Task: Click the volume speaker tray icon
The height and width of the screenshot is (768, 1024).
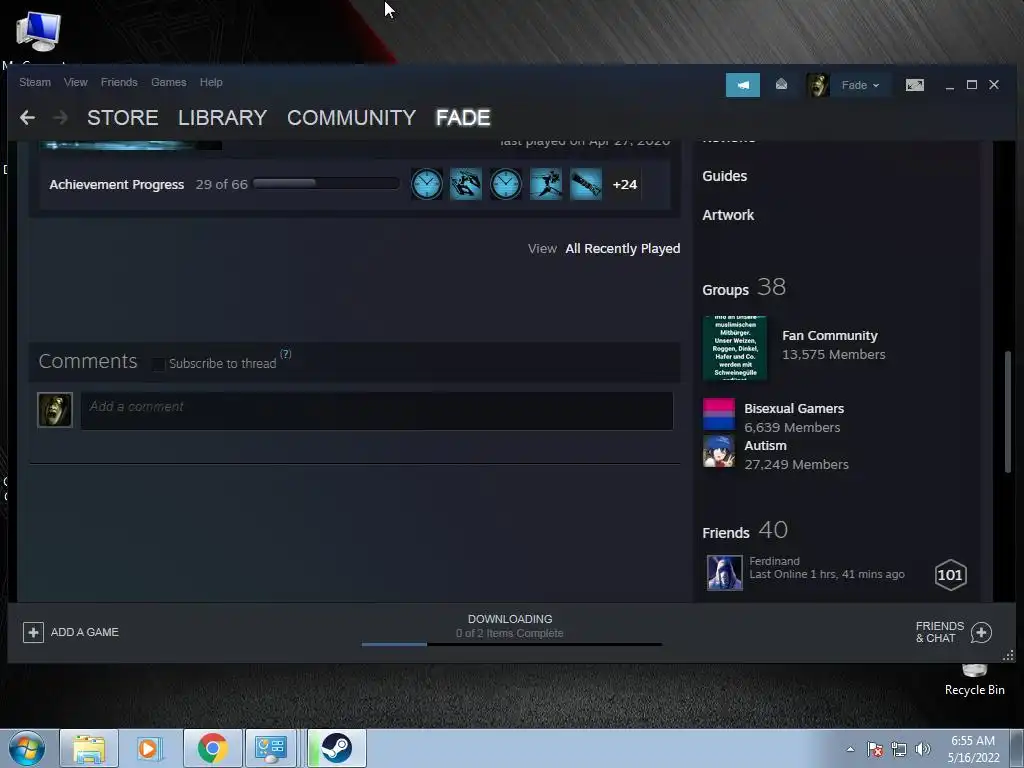Action: [923, 749]
